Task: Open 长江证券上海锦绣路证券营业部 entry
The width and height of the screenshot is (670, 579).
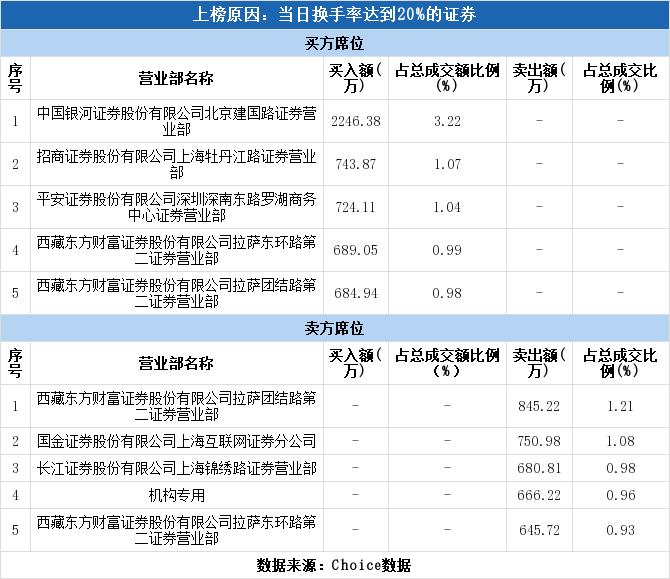Action: pos(176,468)
